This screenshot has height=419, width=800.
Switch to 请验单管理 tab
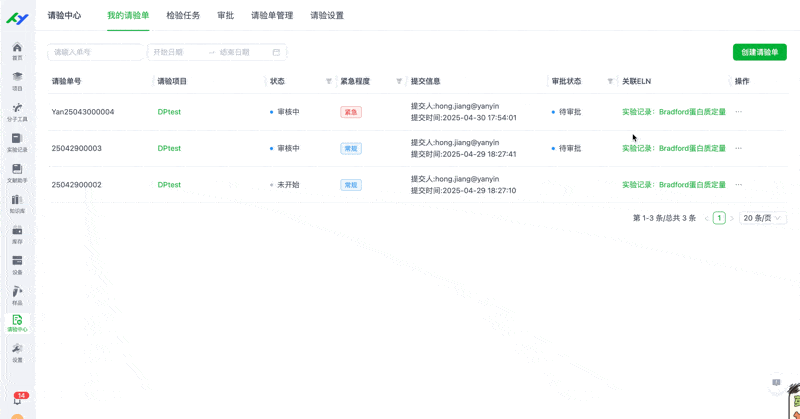tap(272, 15)
